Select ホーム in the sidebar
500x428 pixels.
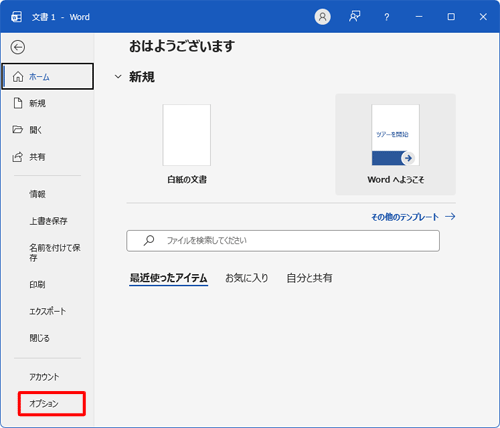point(48,77)
